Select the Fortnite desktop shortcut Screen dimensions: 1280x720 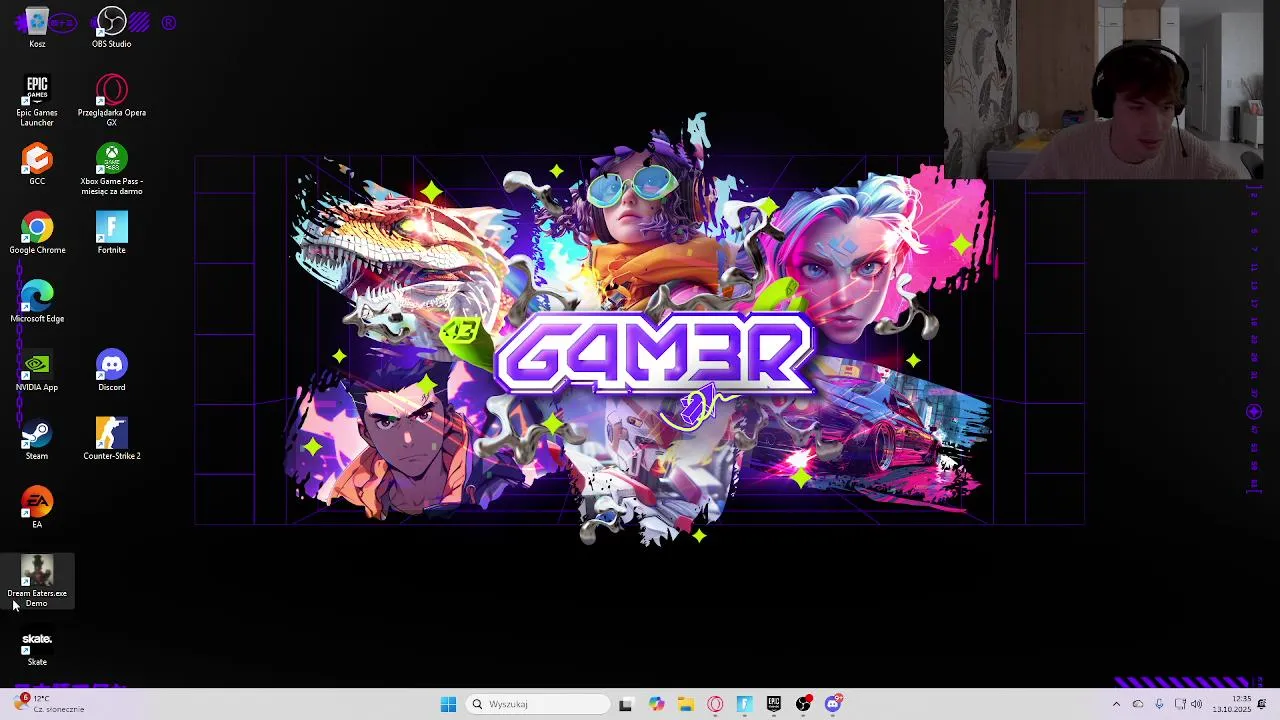(x=111, y=233)
